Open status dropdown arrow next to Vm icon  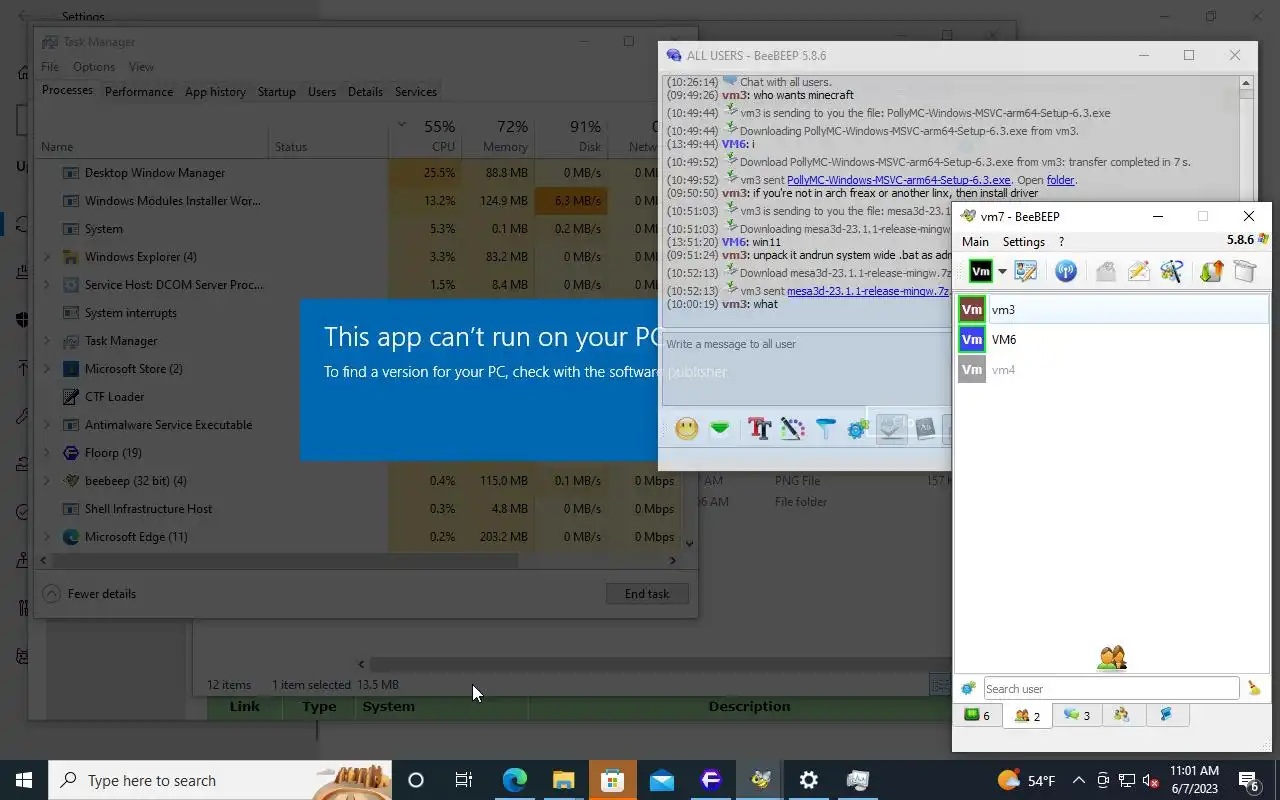tap(1002, 272)
